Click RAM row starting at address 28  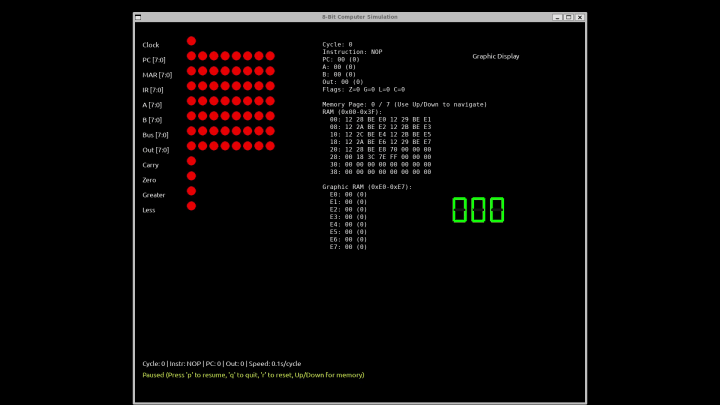(380, 157)
